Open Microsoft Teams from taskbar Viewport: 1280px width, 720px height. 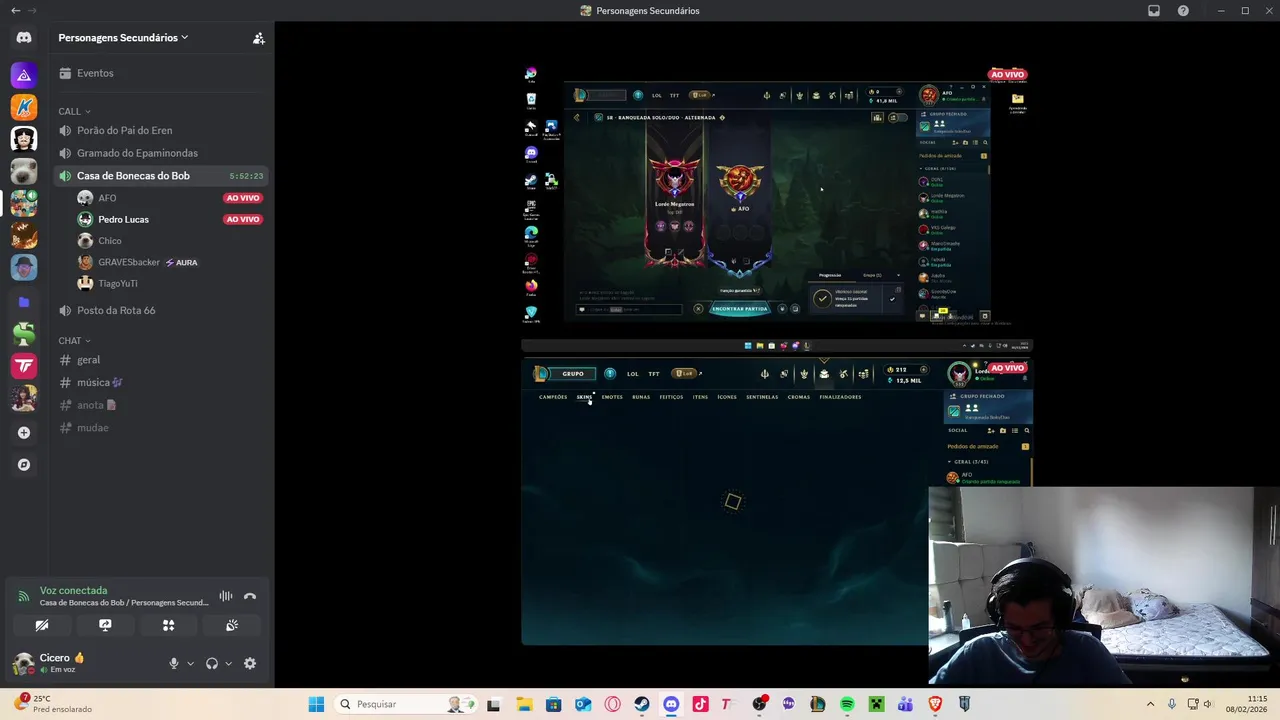click(905, 704)
